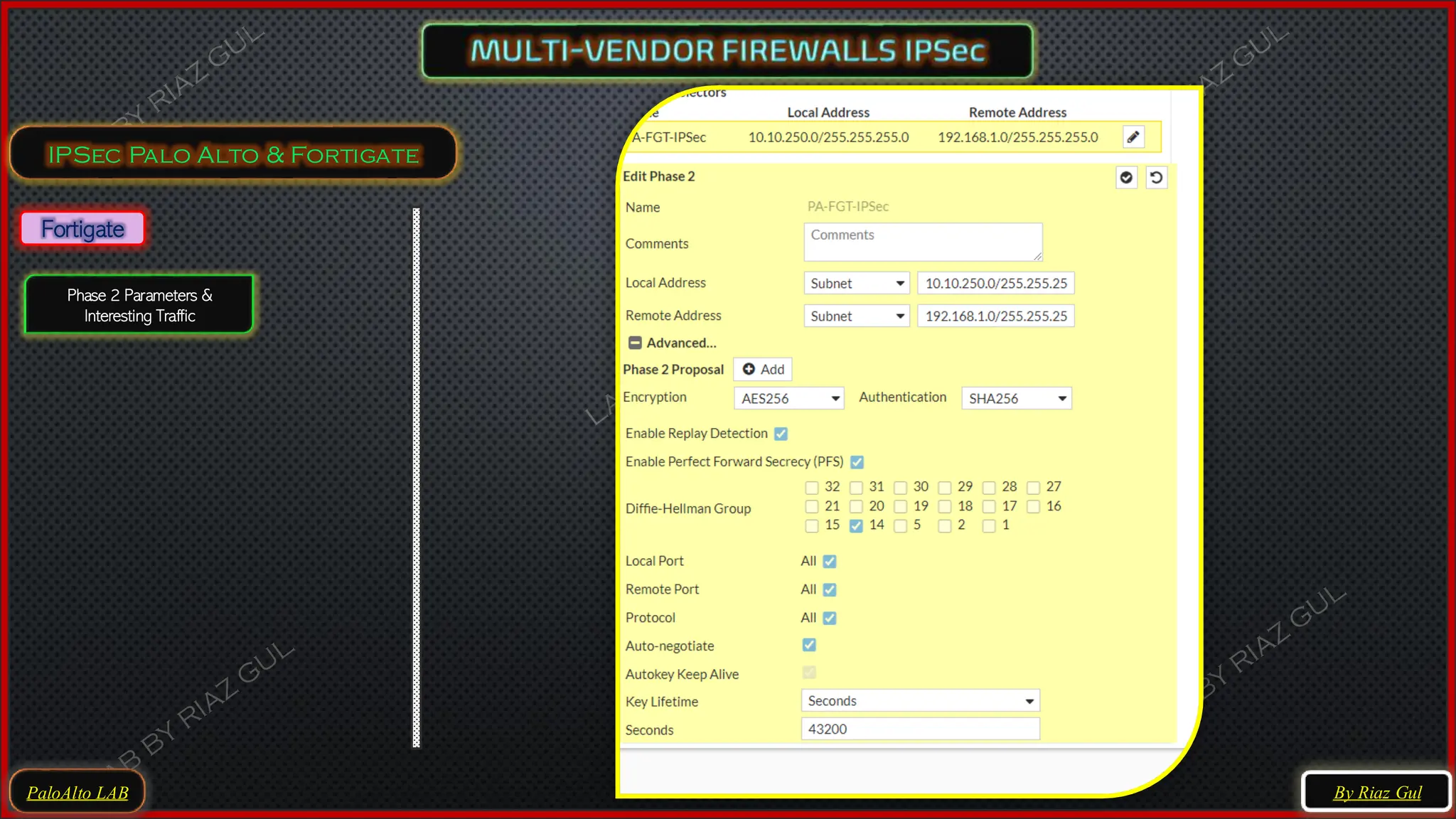
Task: Toggle Enable Replay Detection checkbox
Action: pos(781,434)
